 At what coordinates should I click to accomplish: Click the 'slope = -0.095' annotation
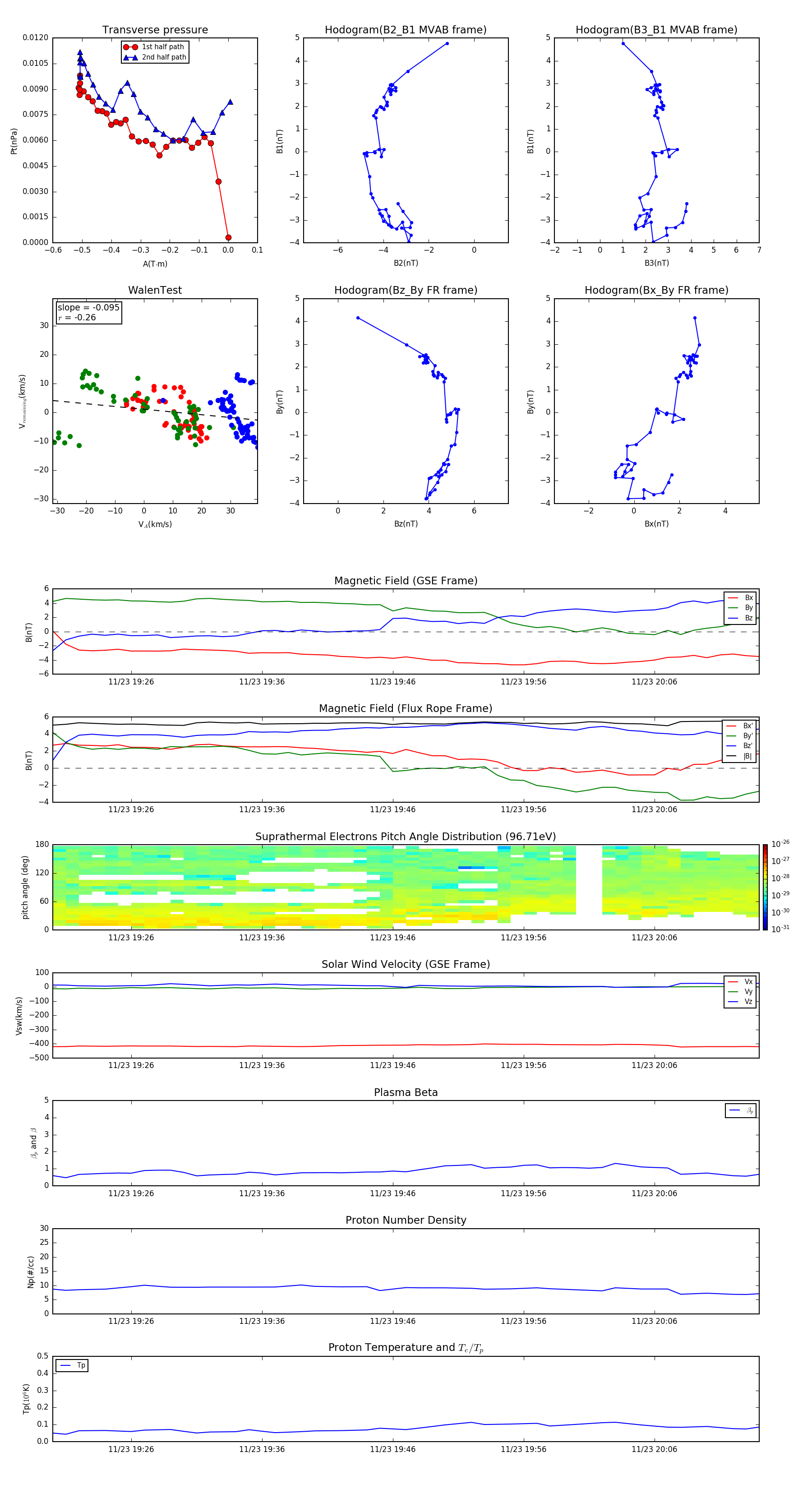[x=88, y=308]
